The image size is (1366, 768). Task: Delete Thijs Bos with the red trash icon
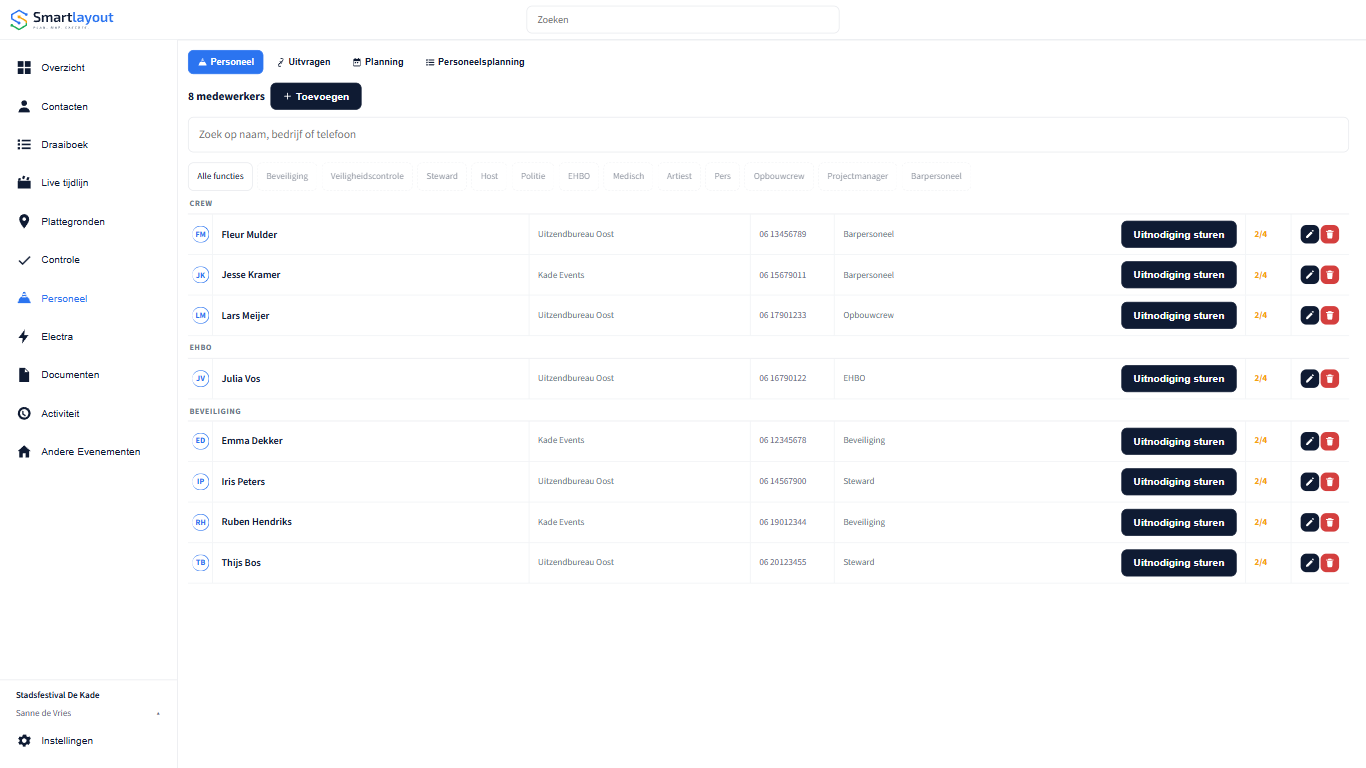point(1329,562)
